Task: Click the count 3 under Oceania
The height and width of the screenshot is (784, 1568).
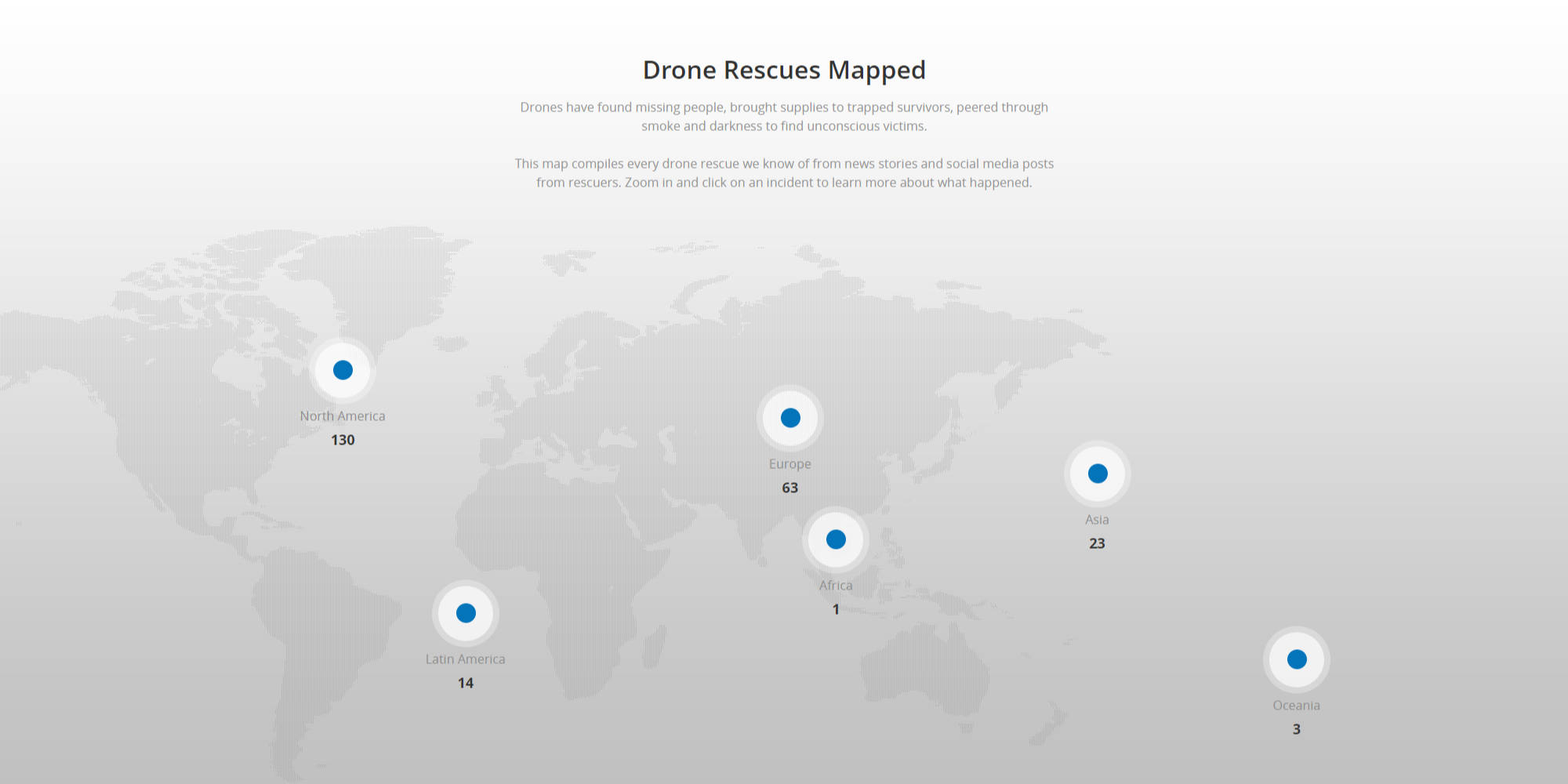Action: (1297, 728)
